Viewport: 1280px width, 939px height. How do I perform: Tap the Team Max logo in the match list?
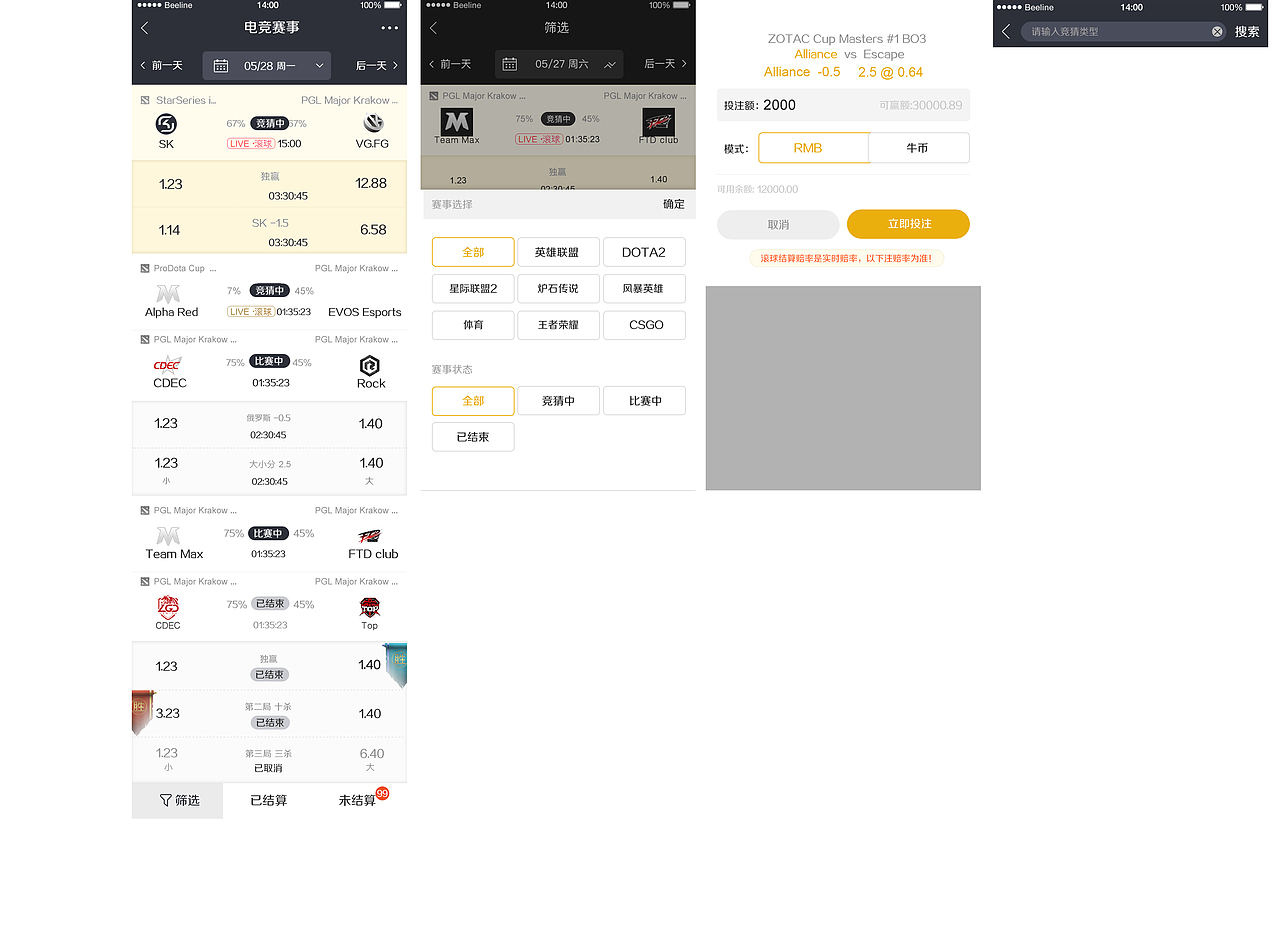pos(168,536)
